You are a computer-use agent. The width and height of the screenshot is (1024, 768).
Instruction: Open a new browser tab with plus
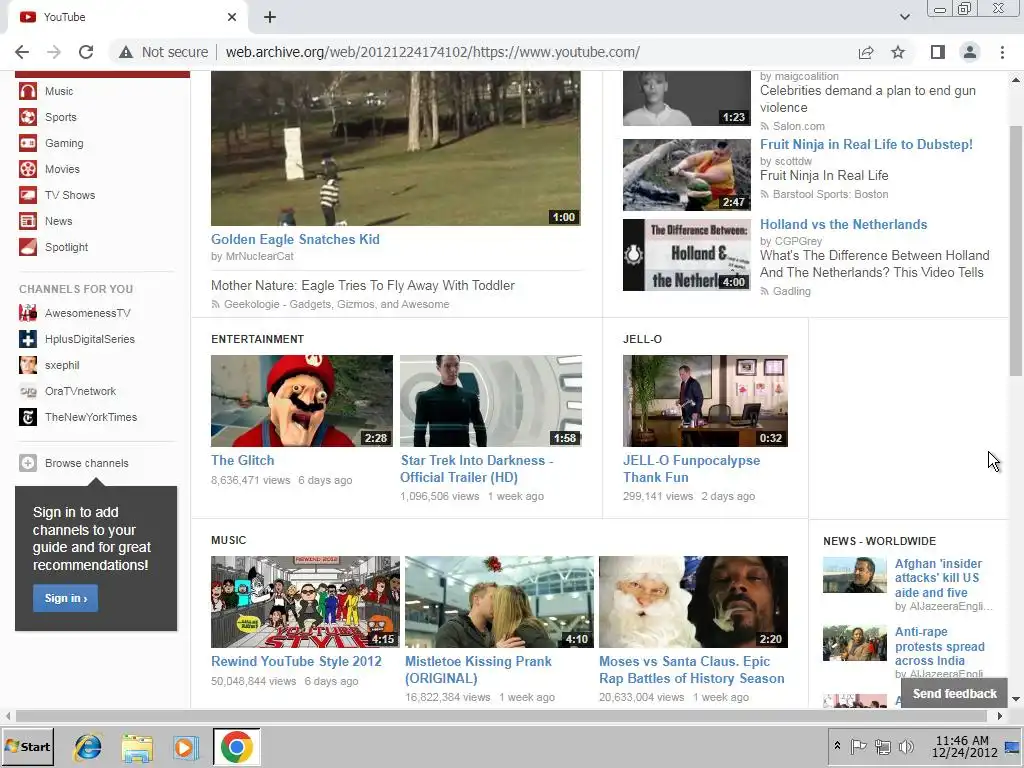point(270,17)
